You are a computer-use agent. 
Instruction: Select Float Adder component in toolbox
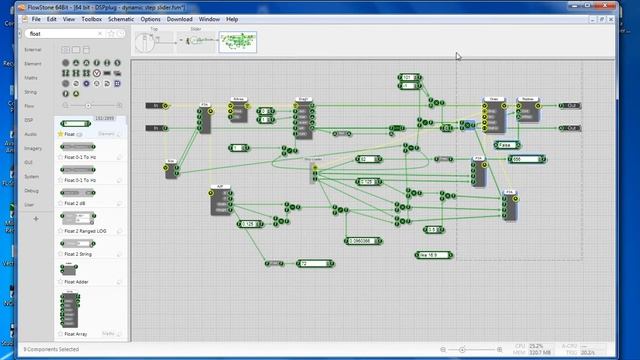click(90, 273)
